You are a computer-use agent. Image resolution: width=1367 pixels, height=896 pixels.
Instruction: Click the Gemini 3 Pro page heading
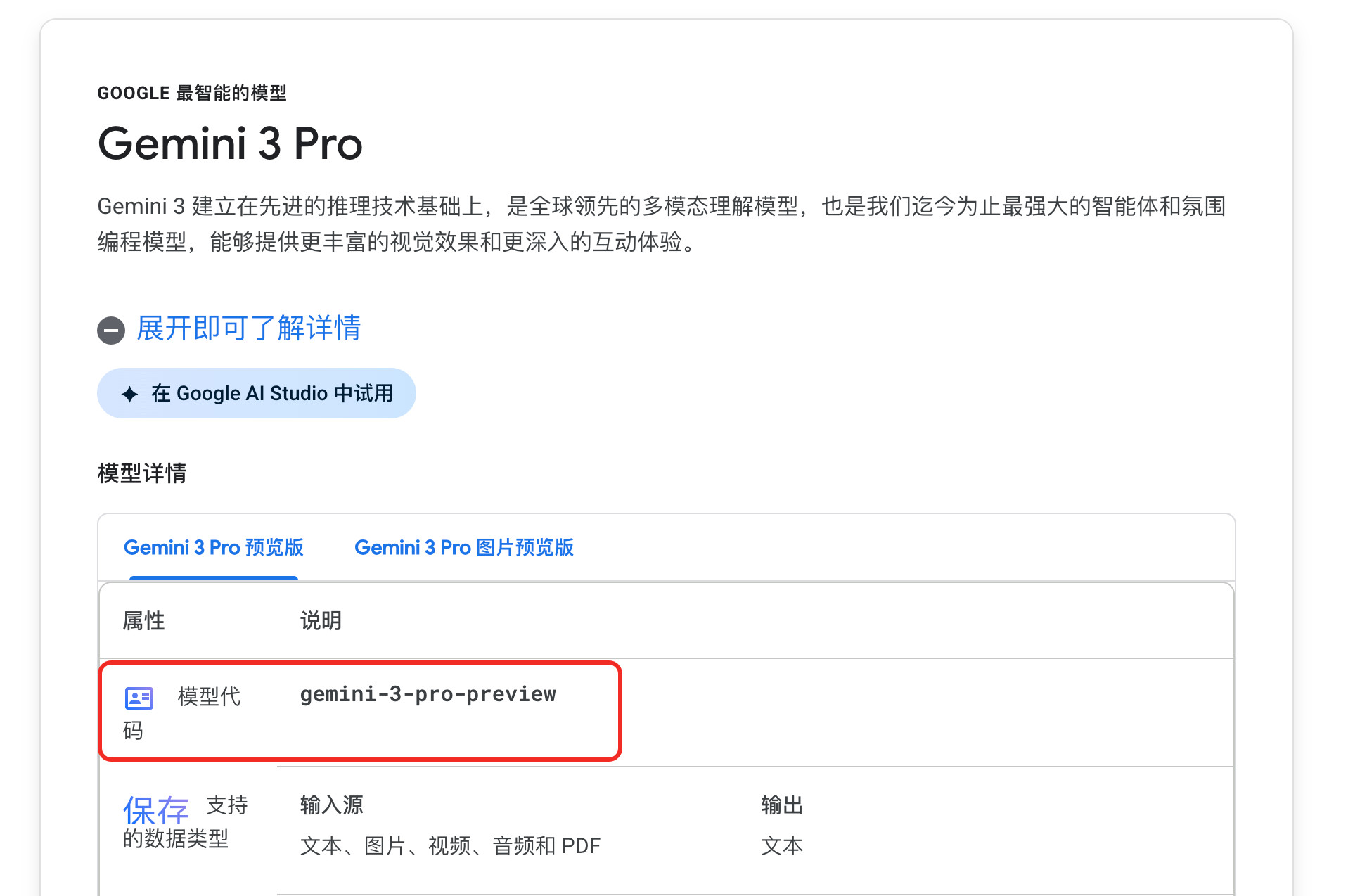click(230, 144)
